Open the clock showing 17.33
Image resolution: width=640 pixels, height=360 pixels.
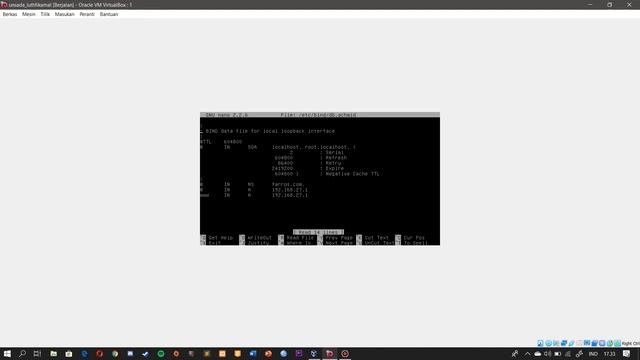coord(609,354)
